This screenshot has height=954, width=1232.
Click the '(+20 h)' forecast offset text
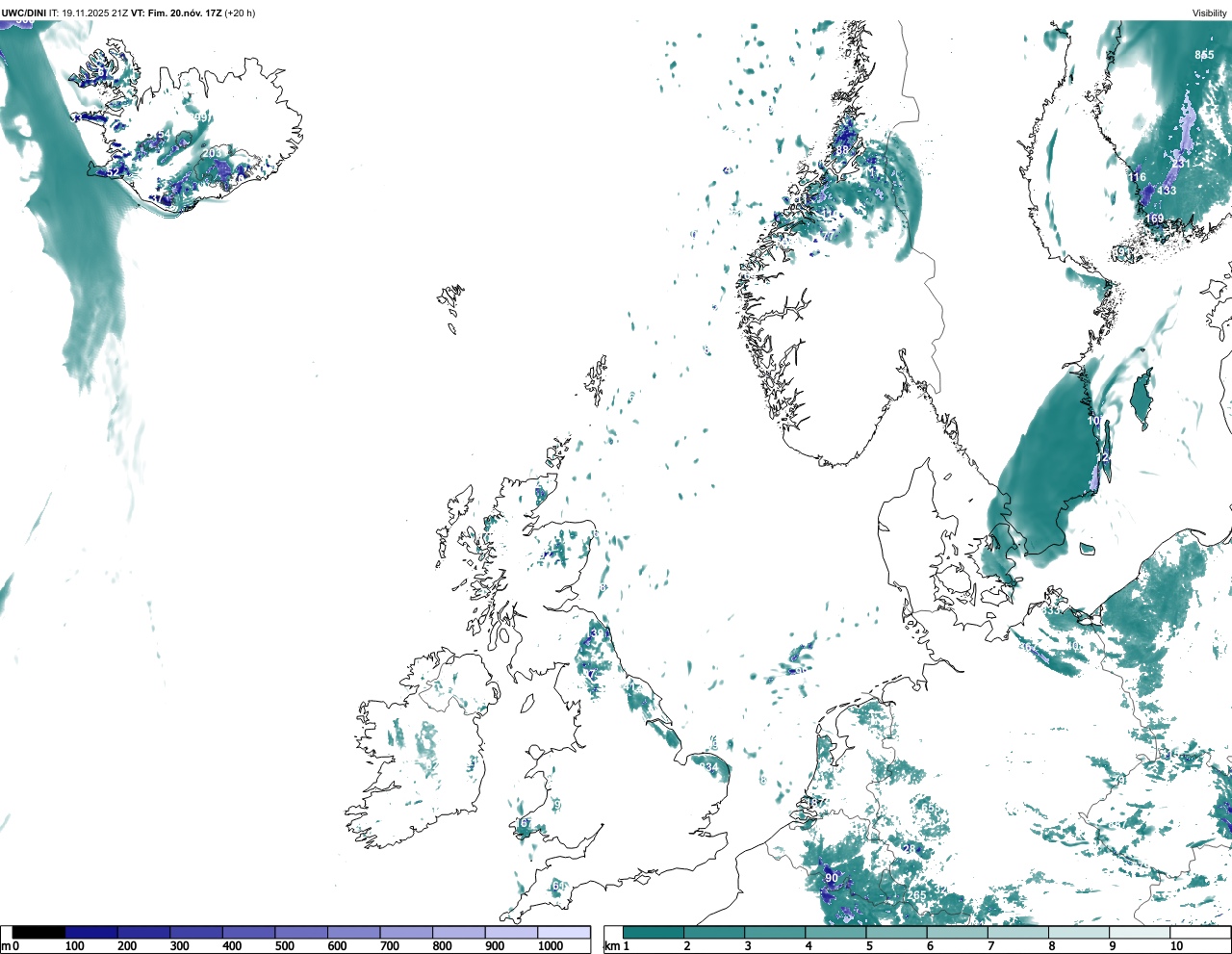click(x=240, y=13)
